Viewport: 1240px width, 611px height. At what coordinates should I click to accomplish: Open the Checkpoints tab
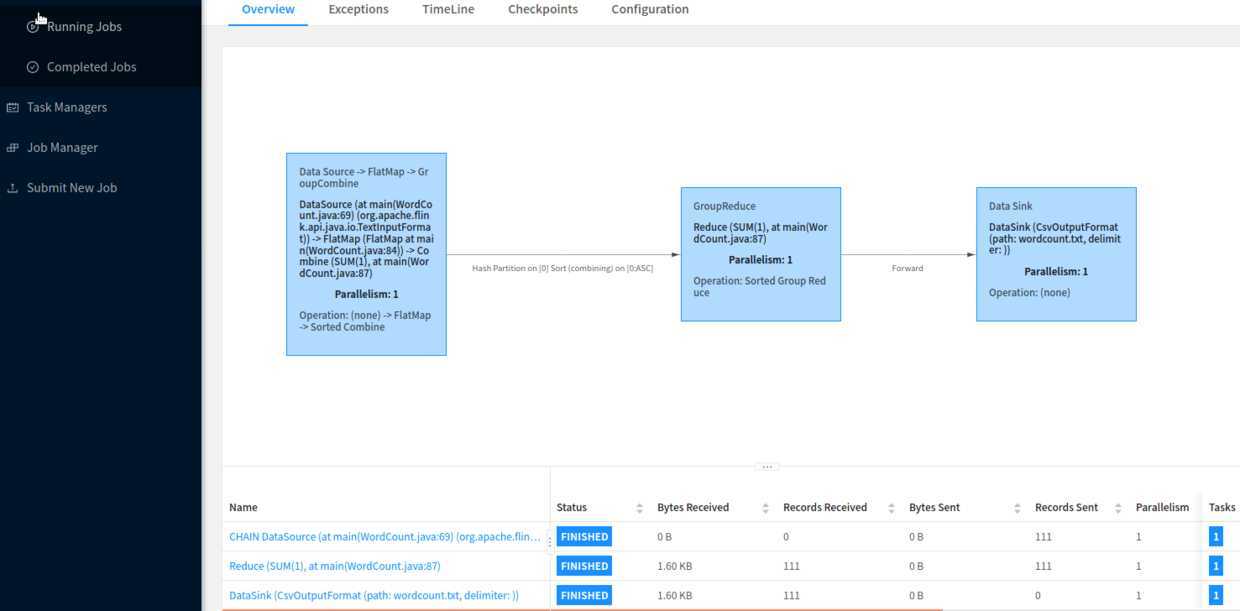[x=542, y=10]
